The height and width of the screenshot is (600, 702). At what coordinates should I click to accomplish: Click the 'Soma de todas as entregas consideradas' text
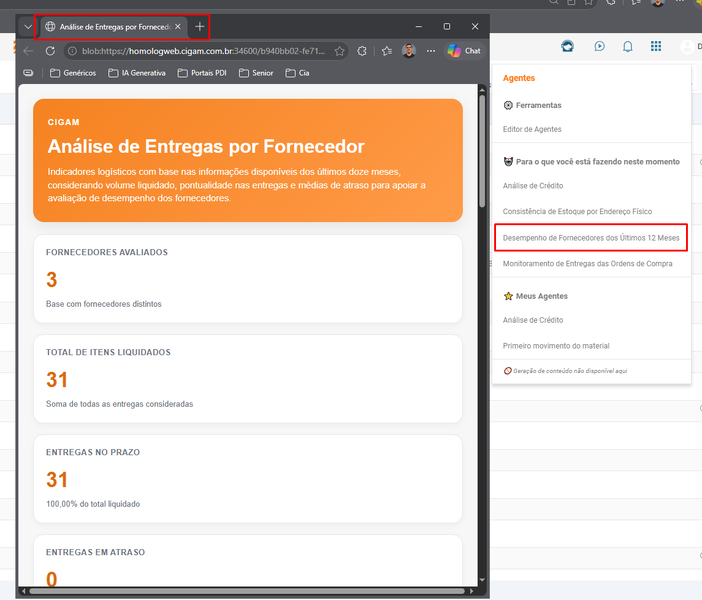point(120,404)
